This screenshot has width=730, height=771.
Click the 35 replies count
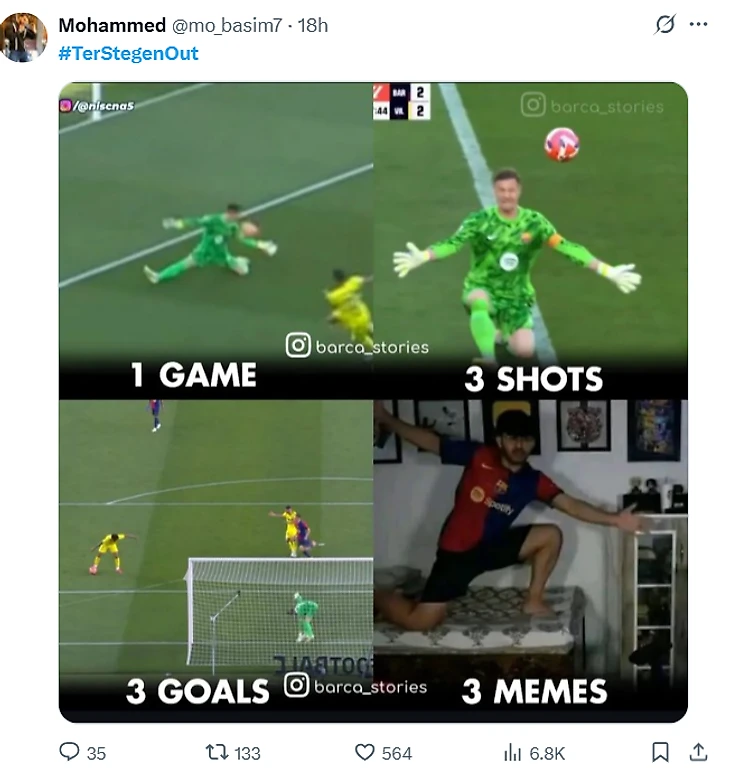coord(96,753)
